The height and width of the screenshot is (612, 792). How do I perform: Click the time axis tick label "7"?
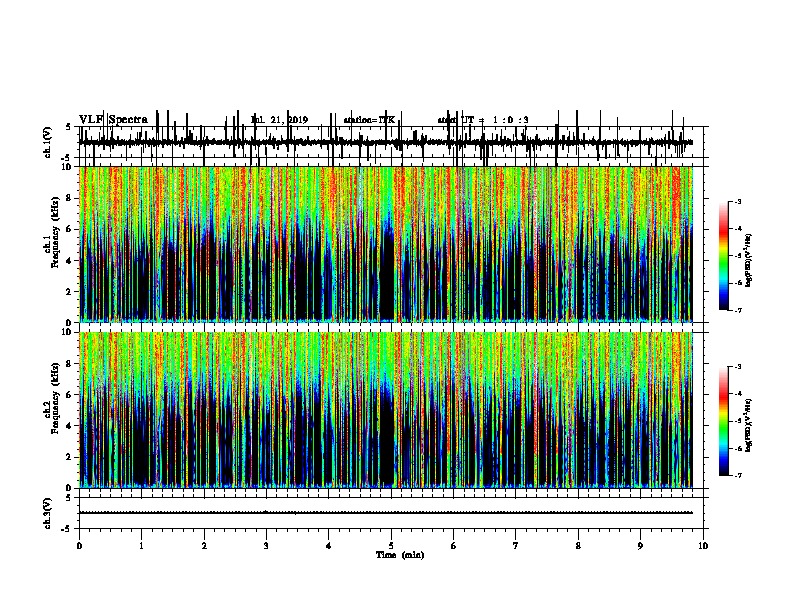pos(516,546)
